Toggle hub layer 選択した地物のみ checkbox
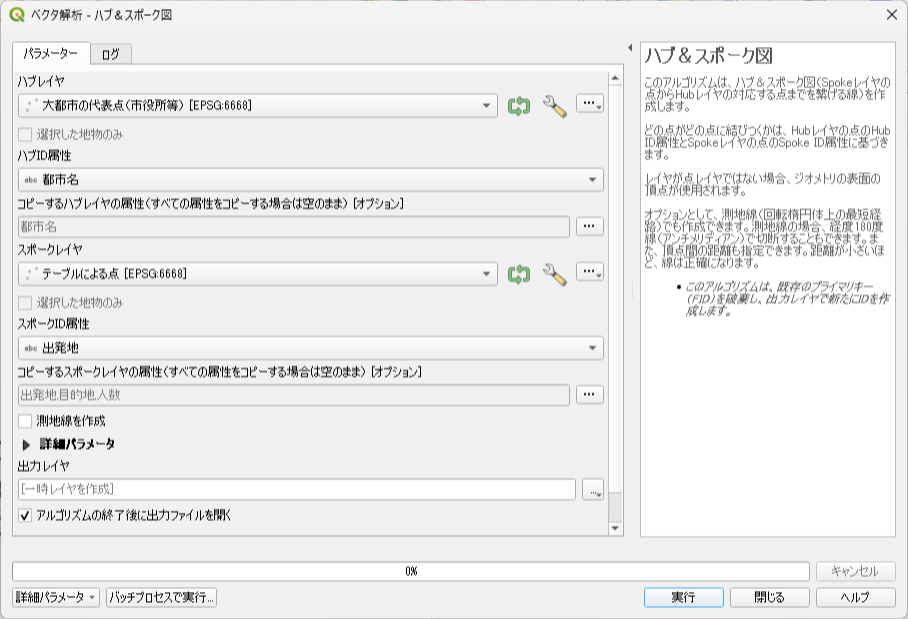Image resolution: width=908 pixels, height=619 pixels. [25, 134]
